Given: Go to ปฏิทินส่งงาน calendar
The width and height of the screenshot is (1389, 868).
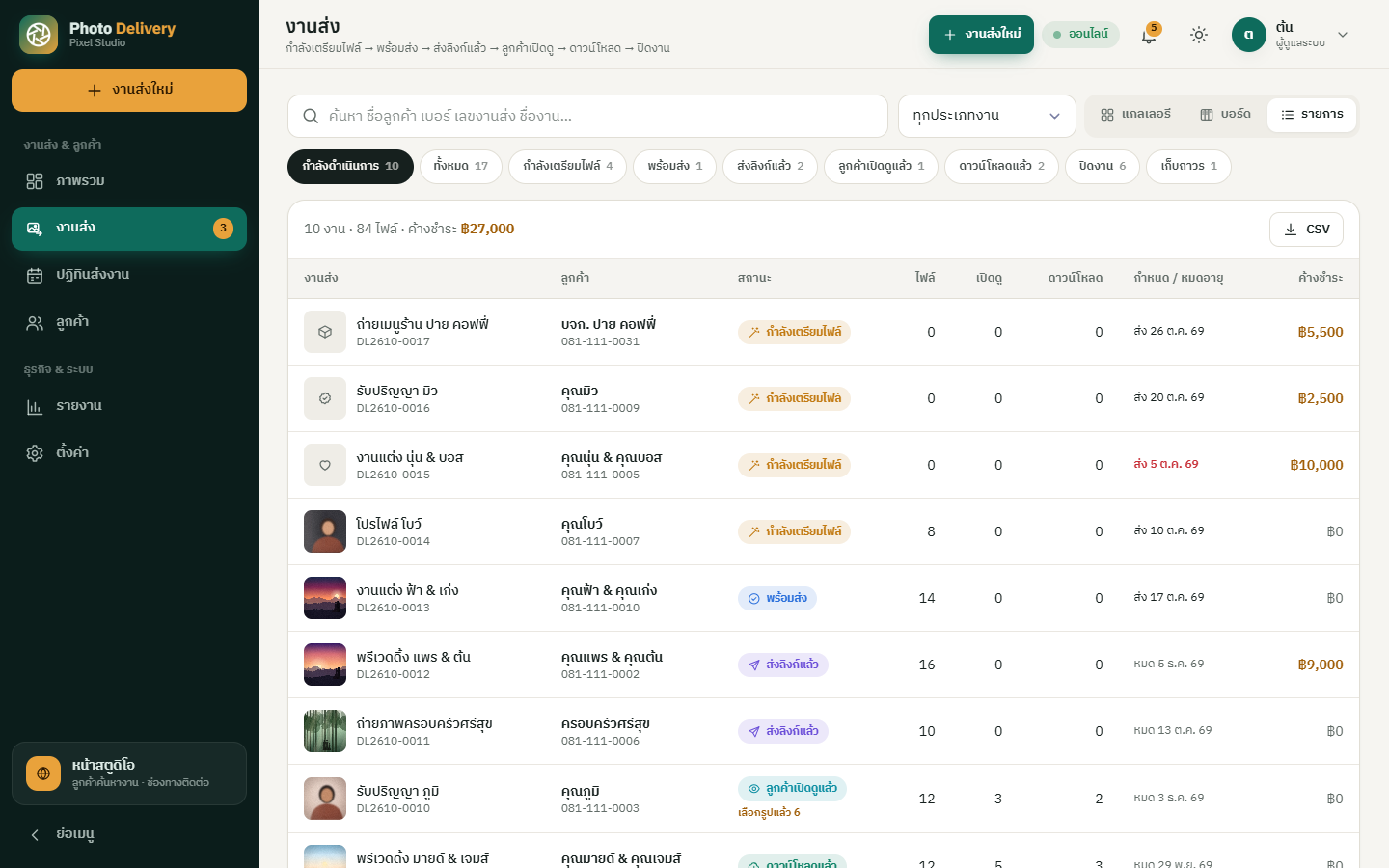Looking at the screenshot, I should point(129,275).
